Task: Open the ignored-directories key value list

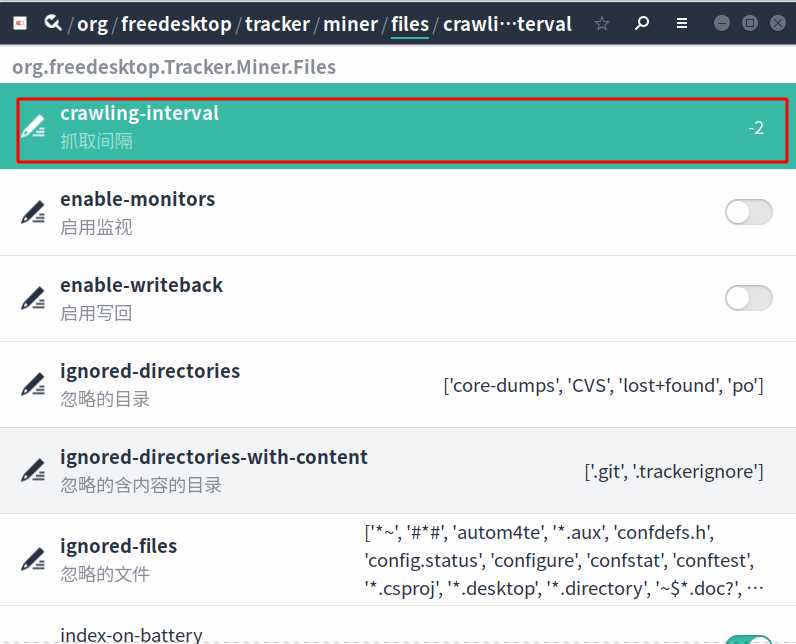Action: coord(603,385)
